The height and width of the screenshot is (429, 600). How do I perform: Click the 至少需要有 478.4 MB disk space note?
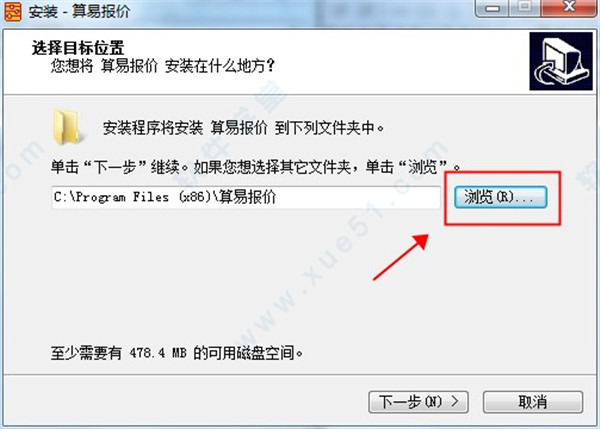[176, 352]
